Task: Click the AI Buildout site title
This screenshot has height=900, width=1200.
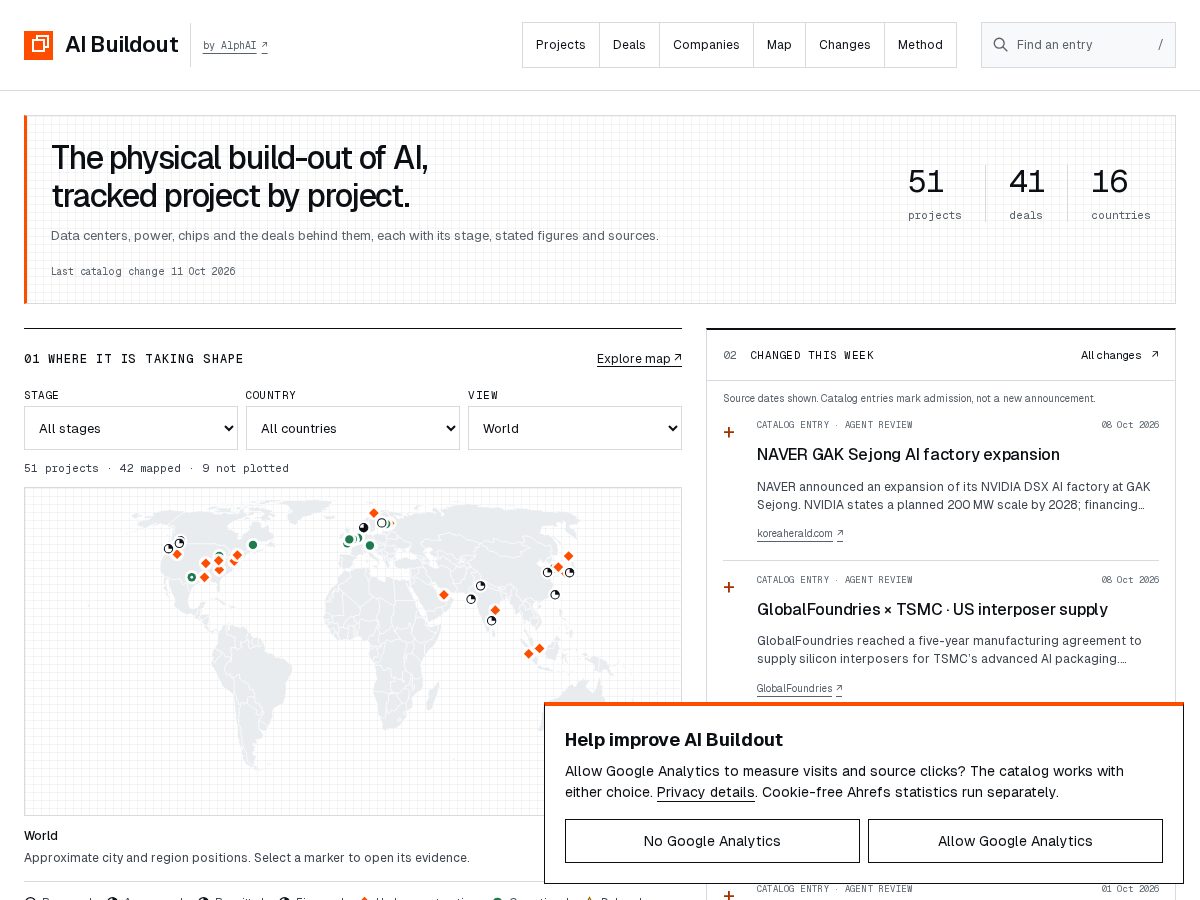Action: click(x=122, y=45)
